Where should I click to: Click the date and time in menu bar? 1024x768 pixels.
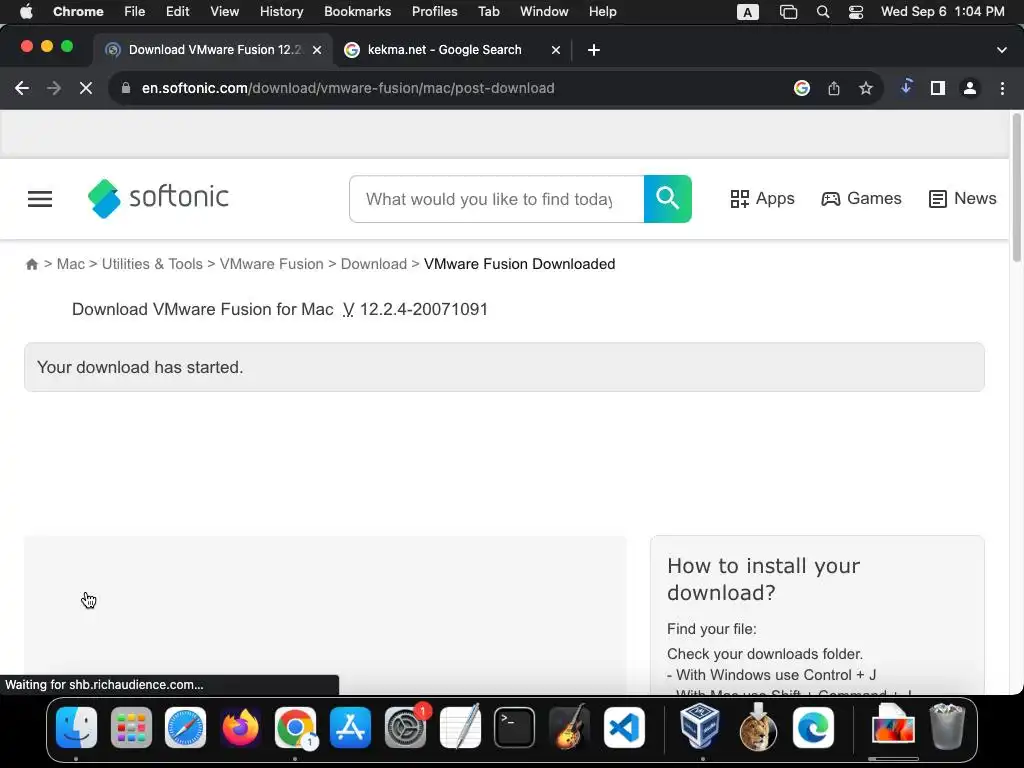tap(942, 12)
